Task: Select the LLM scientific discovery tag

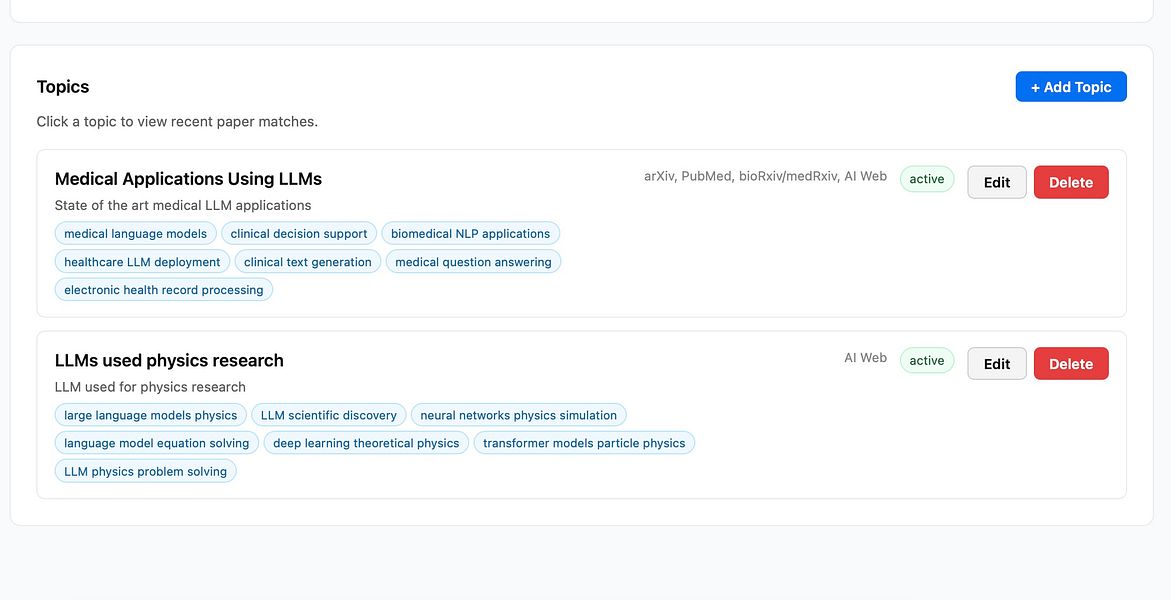Action: (x=329, y=415)
